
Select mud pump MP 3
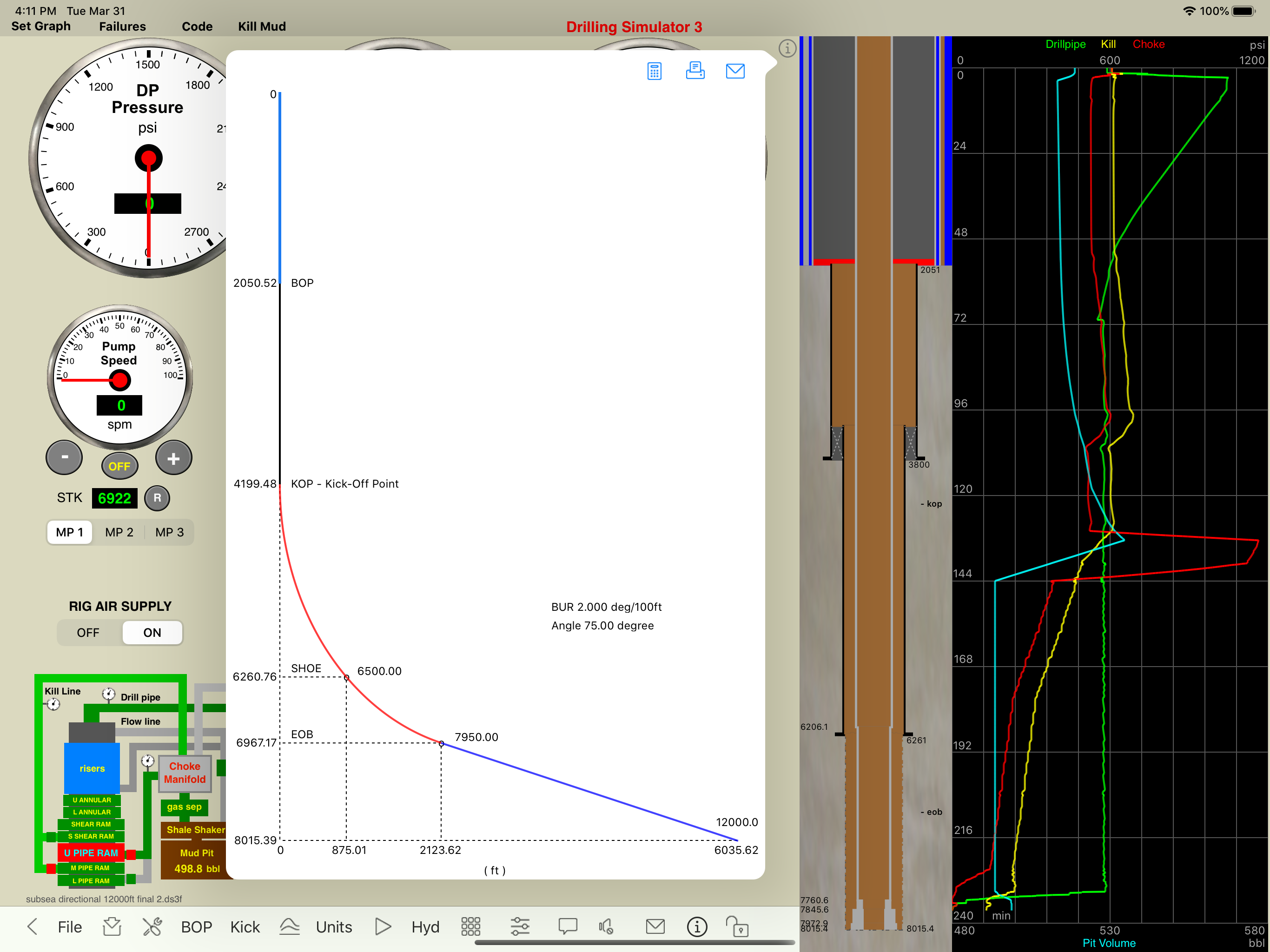coord(169,532)
